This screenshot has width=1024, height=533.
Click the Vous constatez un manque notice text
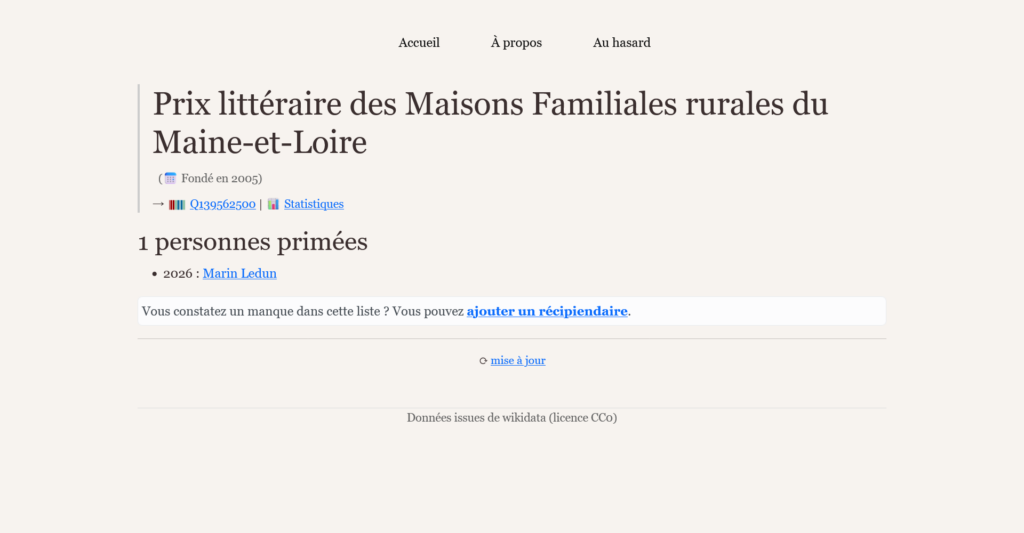pos(302,311)
